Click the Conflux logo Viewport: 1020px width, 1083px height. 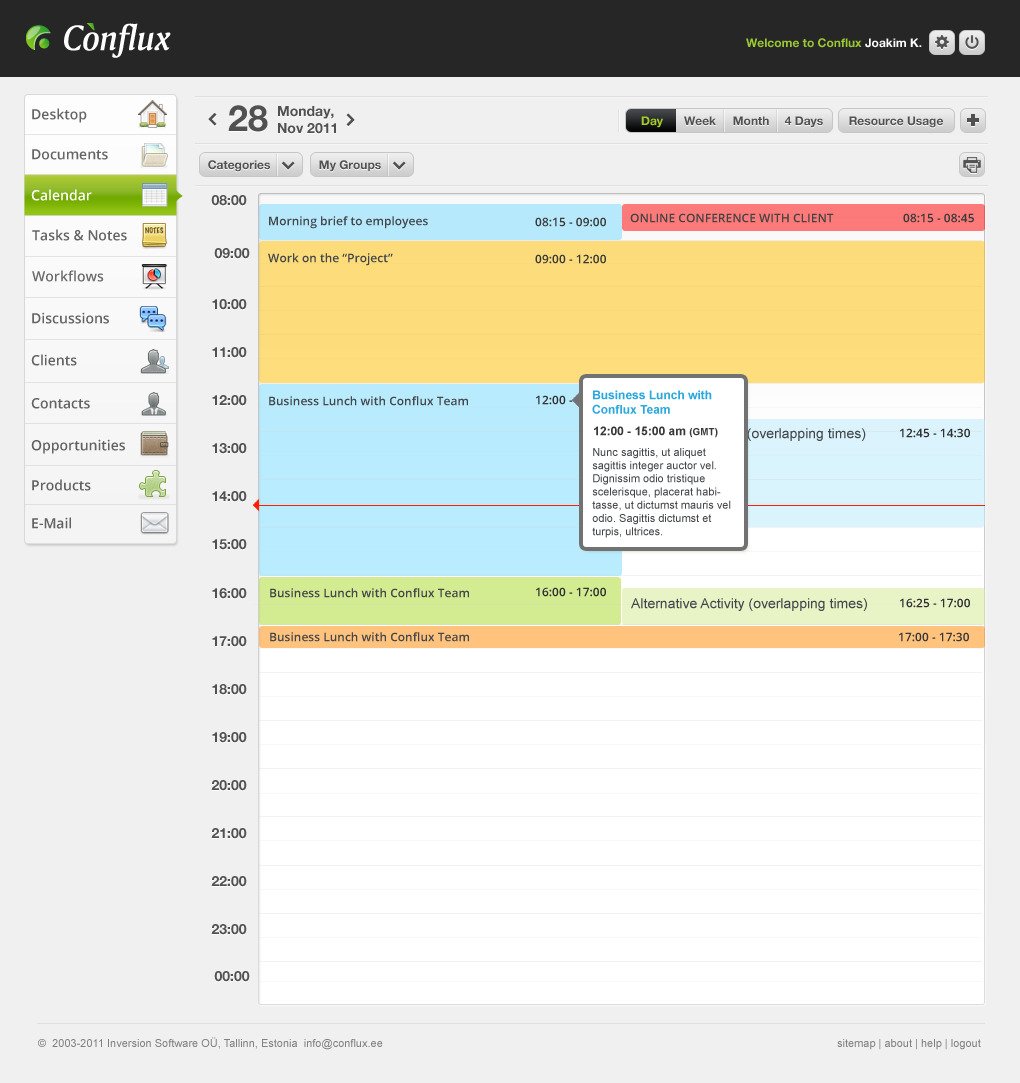[98, 39]
